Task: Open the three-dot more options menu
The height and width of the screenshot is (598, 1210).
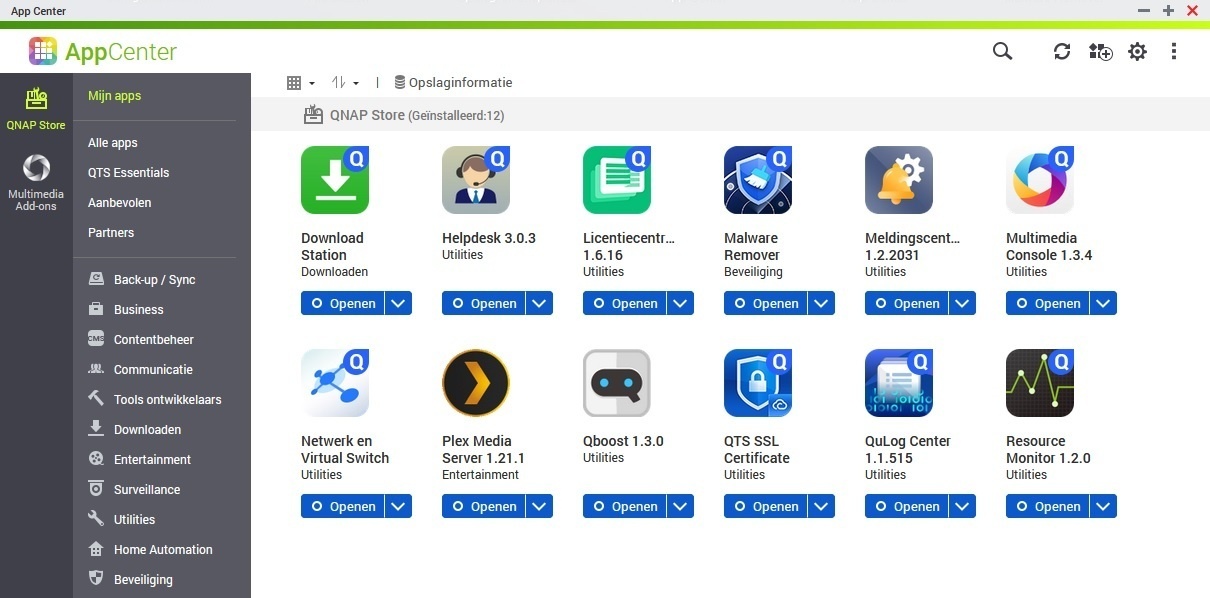Action: 1174,51
